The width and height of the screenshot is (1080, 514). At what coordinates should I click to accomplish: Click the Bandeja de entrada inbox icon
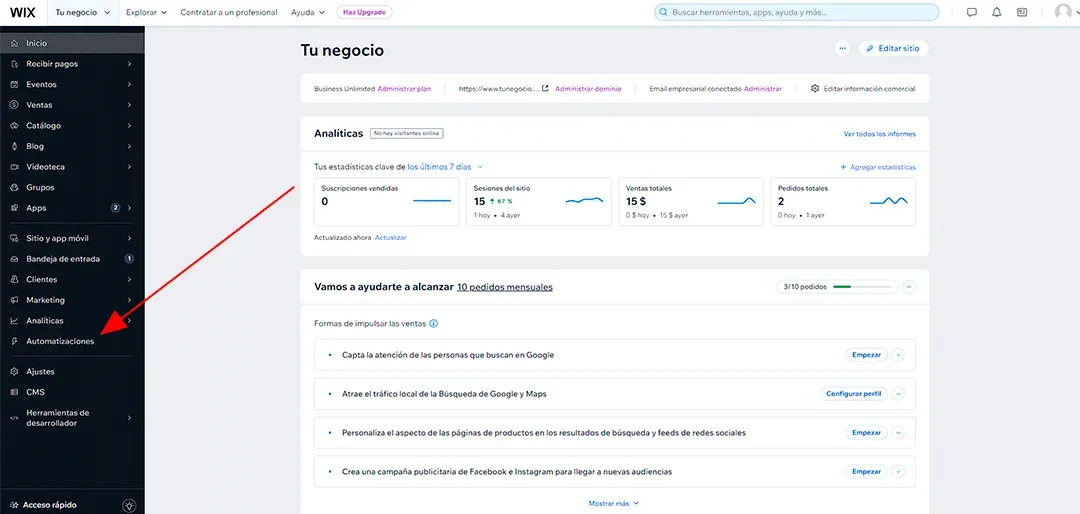(x=14, y=259)
